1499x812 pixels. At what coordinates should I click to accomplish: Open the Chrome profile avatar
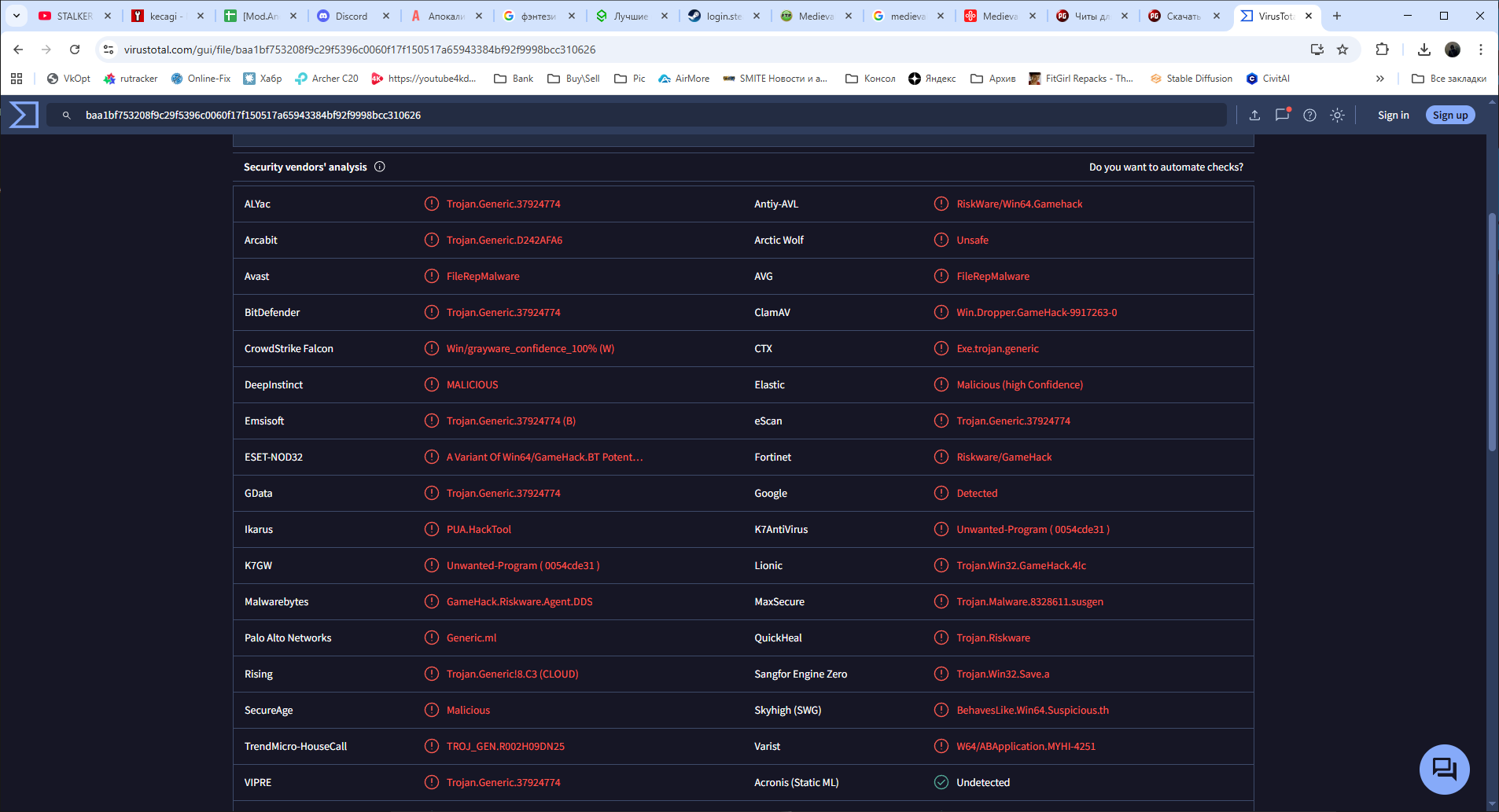[x=1453, y=50]
